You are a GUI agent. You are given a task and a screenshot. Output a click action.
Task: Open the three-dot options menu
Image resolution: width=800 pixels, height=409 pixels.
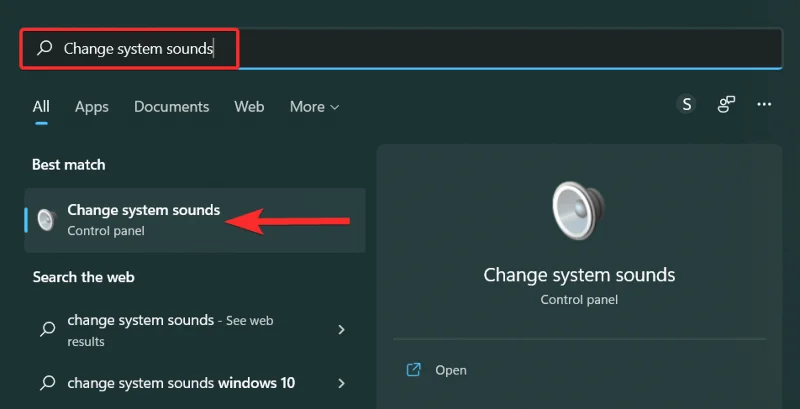pos(765,104)
